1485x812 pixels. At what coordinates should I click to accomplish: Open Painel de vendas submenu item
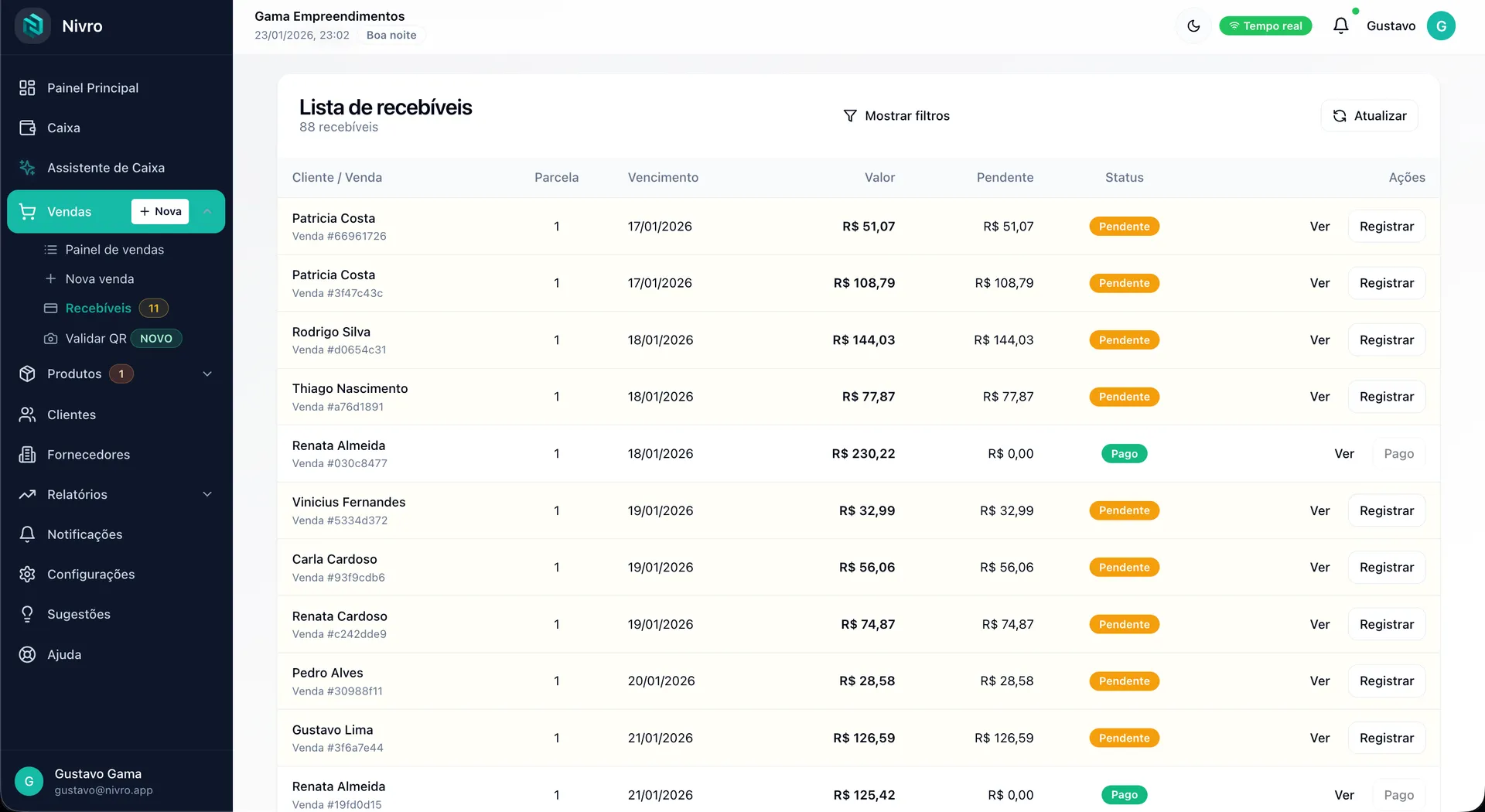click(x=116, y=250)
